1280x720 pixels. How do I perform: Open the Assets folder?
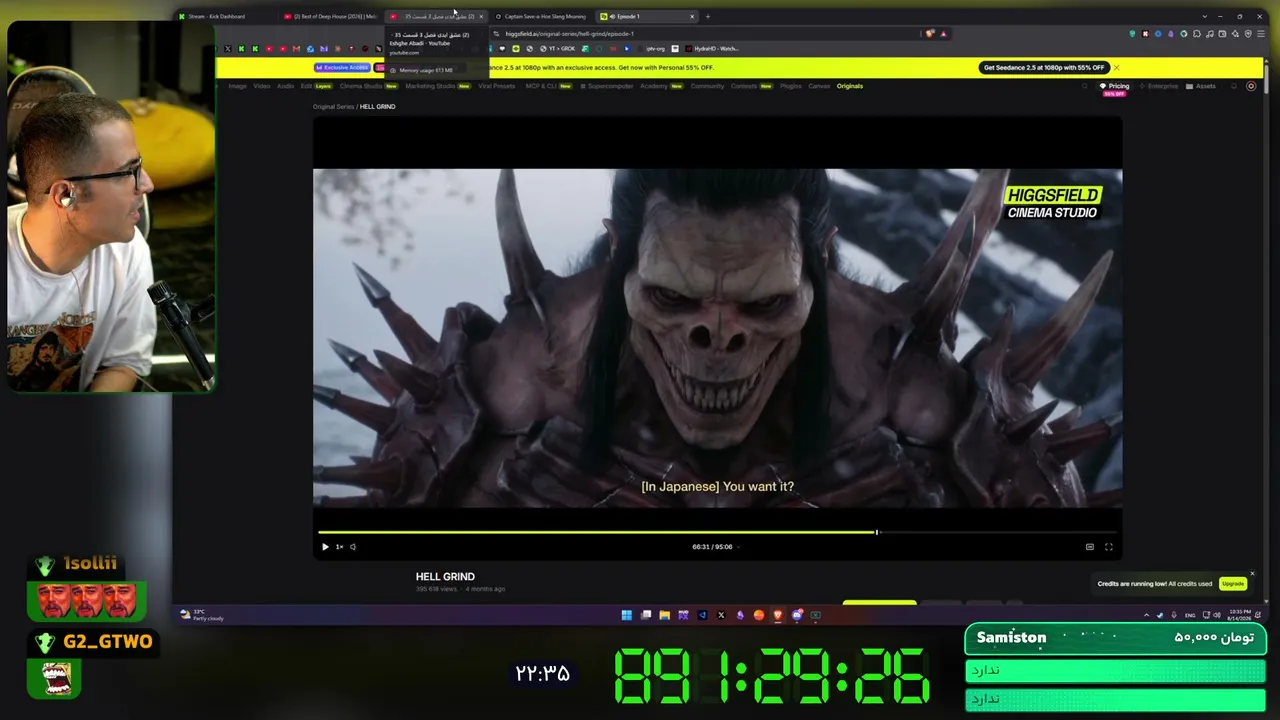1201,86
